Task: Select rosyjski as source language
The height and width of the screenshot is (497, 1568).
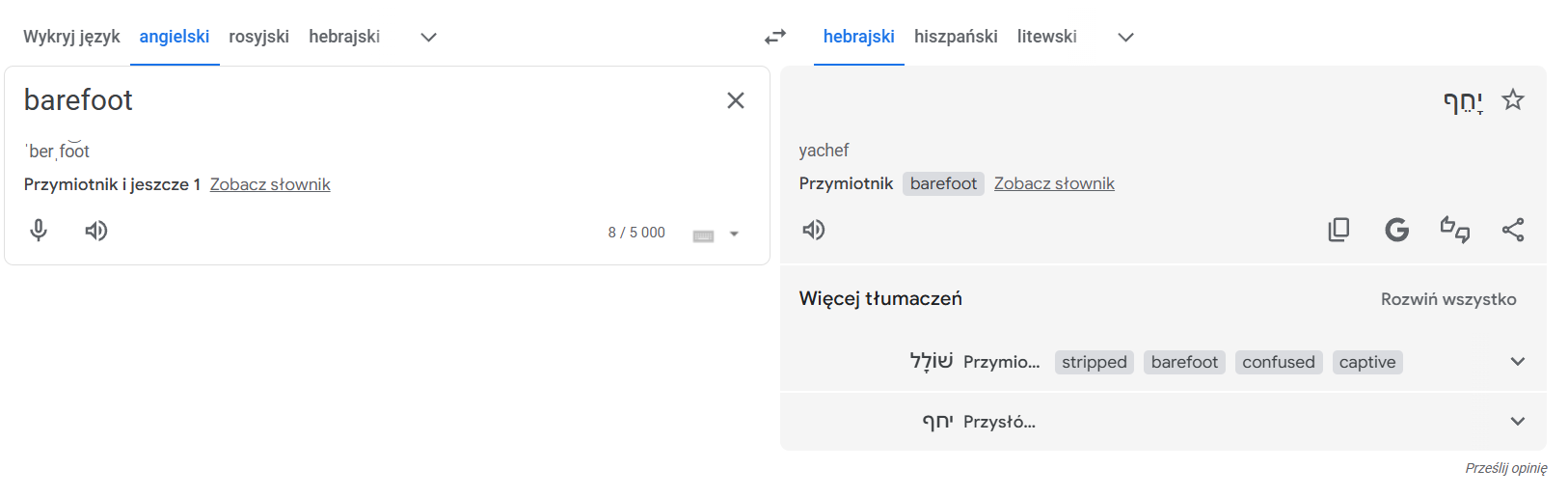Action: pos(258,37)
